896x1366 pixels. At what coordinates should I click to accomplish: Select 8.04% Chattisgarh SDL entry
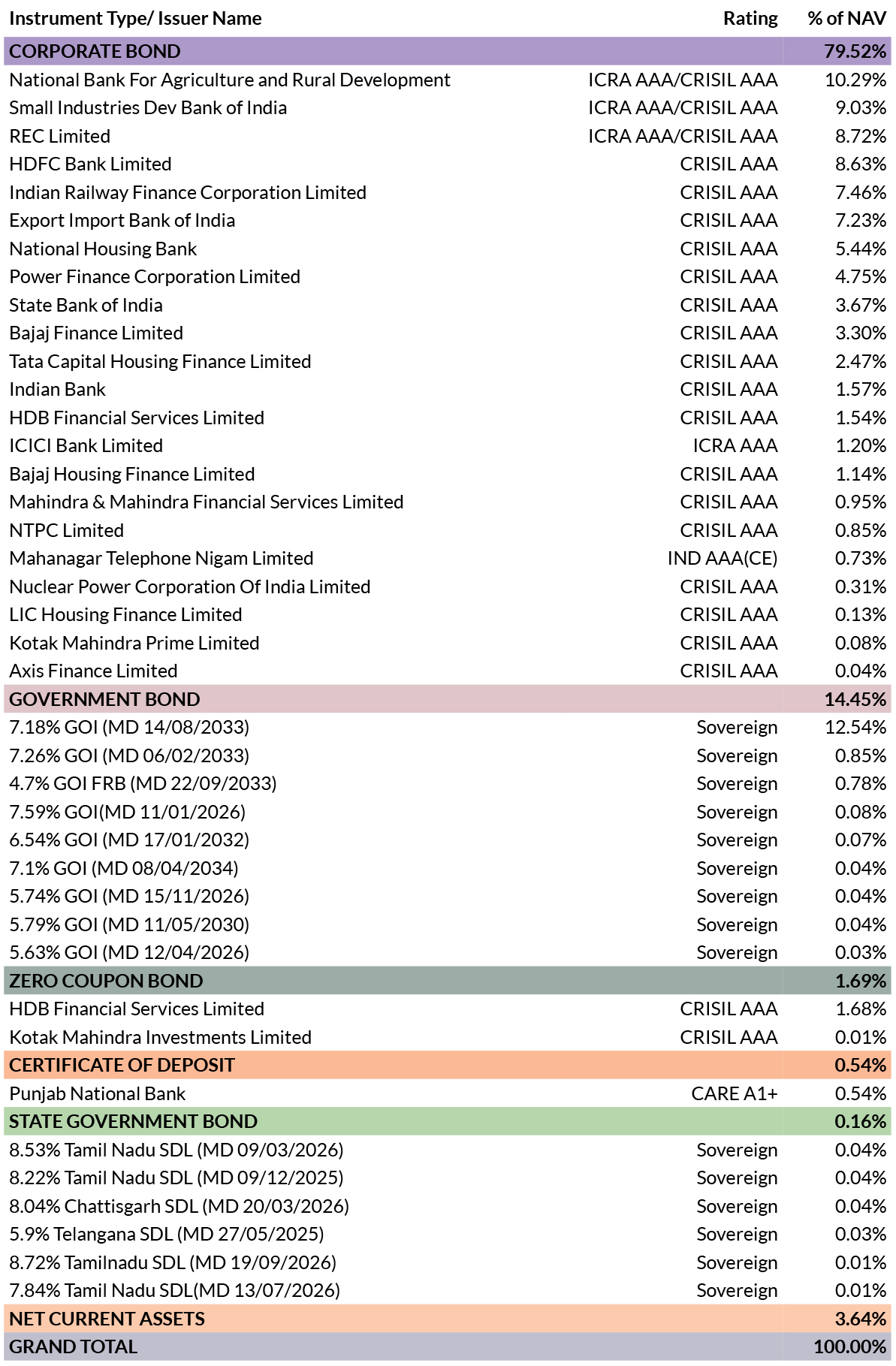coord(179,1206)
